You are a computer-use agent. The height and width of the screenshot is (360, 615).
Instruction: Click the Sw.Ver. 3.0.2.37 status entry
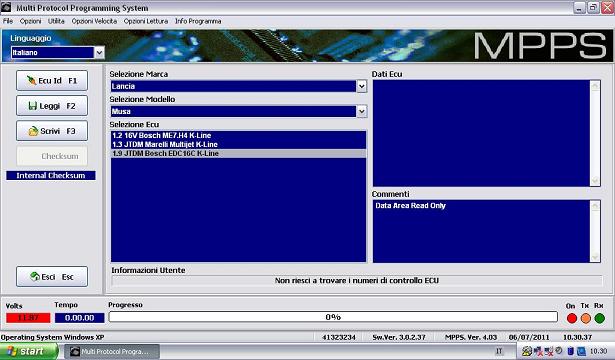click(x=399, y=337)
